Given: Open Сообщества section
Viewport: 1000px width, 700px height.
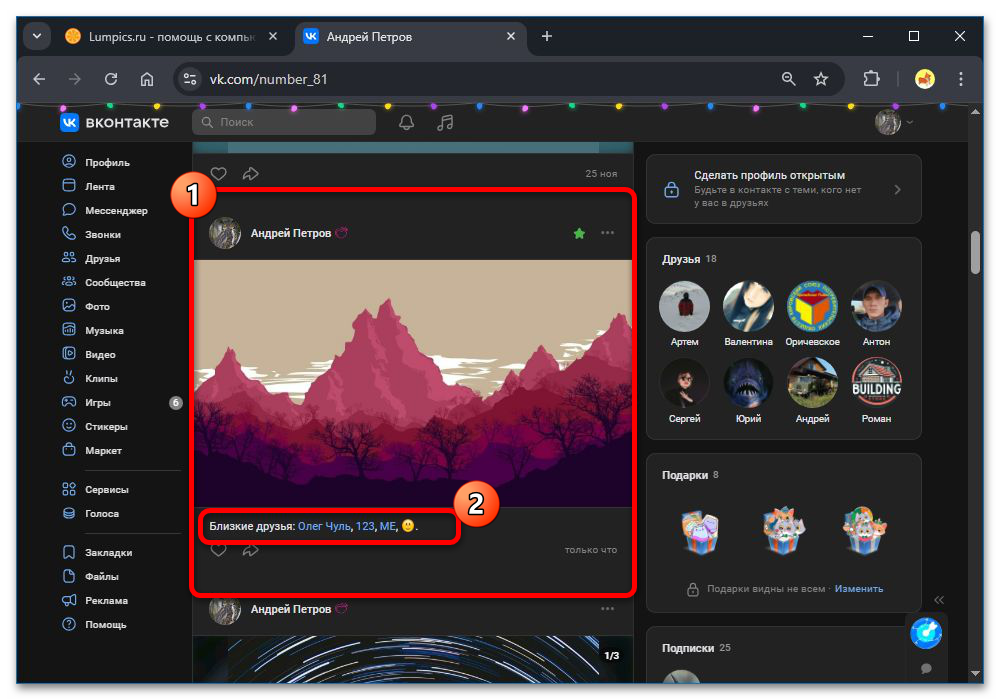Looking at the screenshot, I should [x=105, y=282].
